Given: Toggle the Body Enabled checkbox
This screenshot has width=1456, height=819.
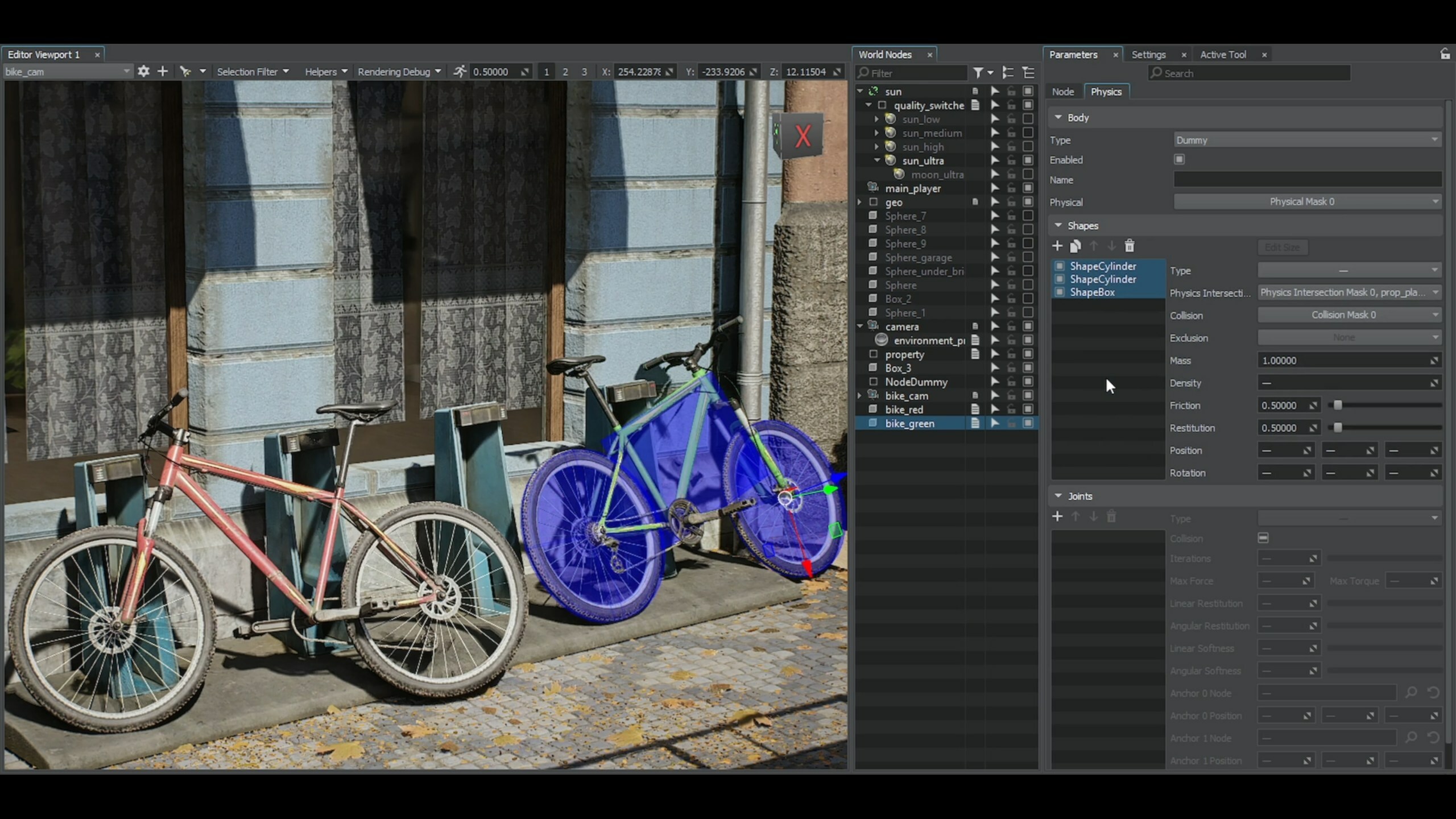Looking at the screenshot, I should pos(1180,160).
